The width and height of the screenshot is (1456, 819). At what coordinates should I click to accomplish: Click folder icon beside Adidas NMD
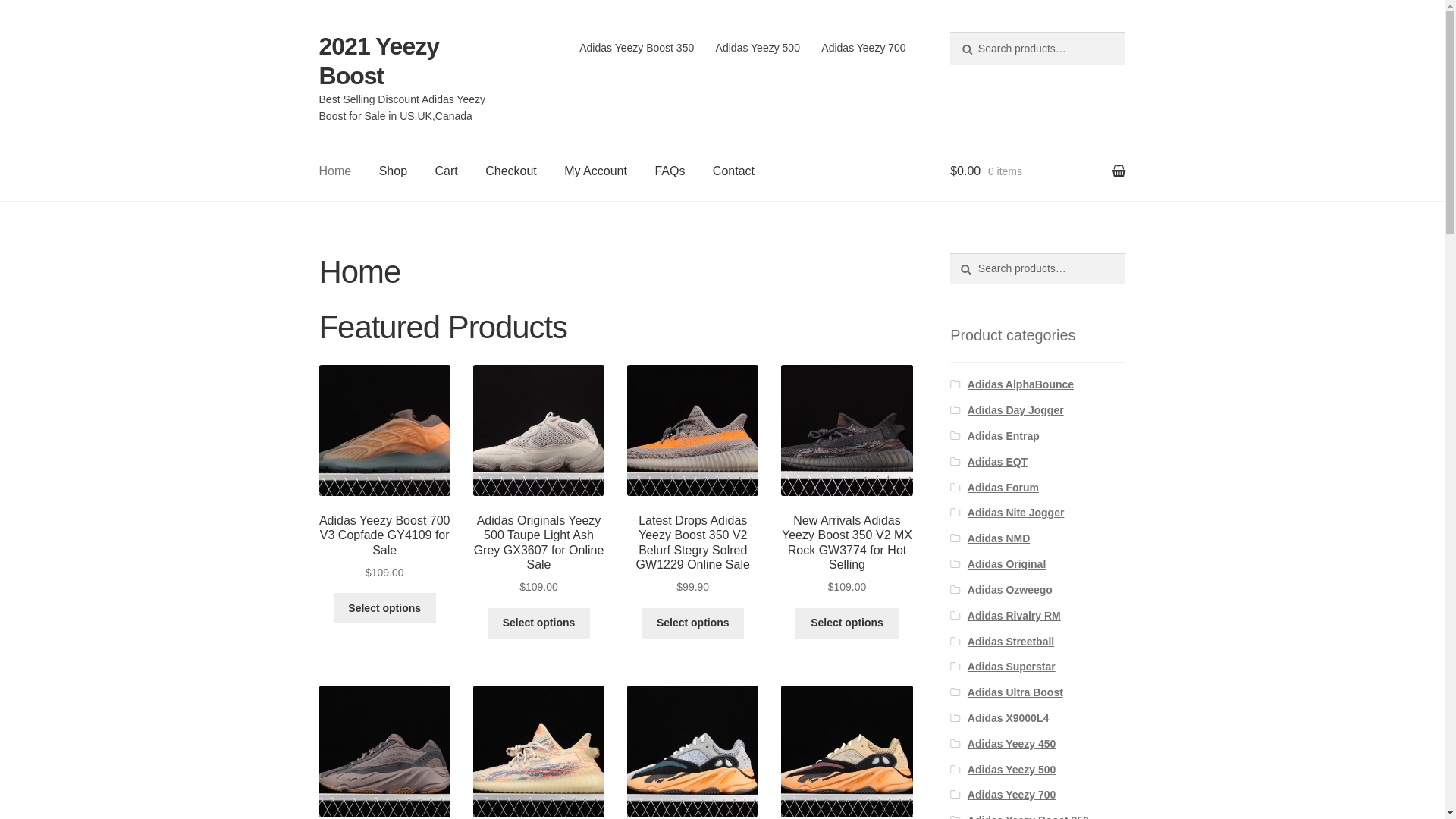pyautogui.click(x=956, y=538)
